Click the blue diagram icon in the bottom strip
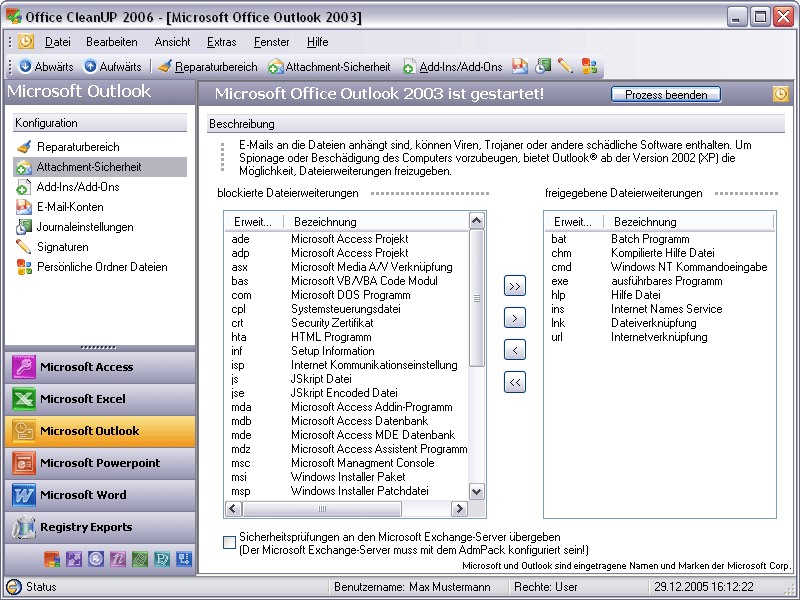 pyautogui.click(x=184, y=559)
